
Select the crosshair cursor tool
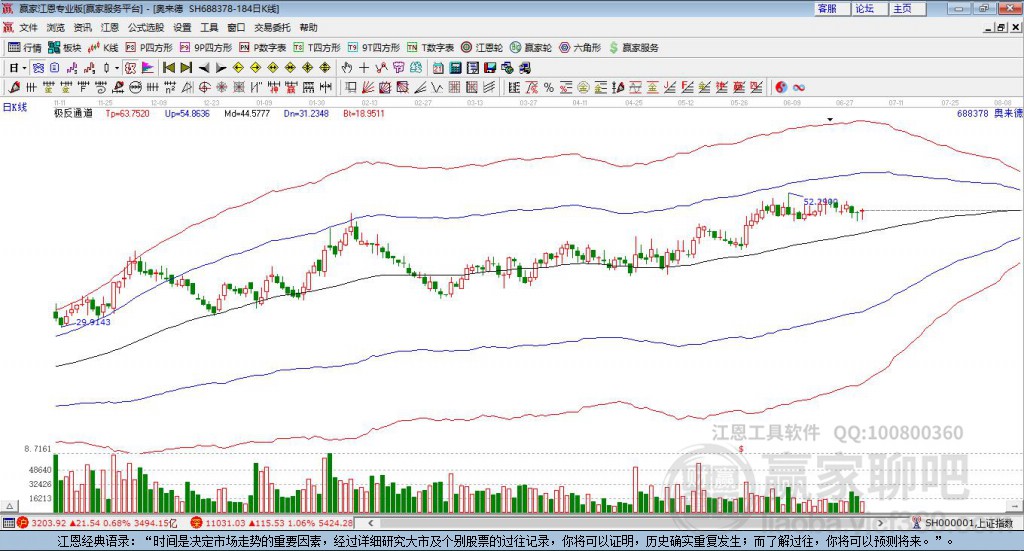364,68
